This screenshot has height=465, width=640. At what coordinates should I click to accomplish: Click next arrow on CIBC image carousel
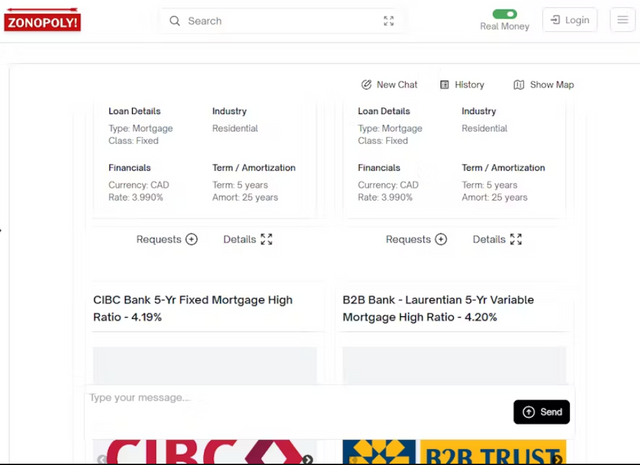[308, 460]
